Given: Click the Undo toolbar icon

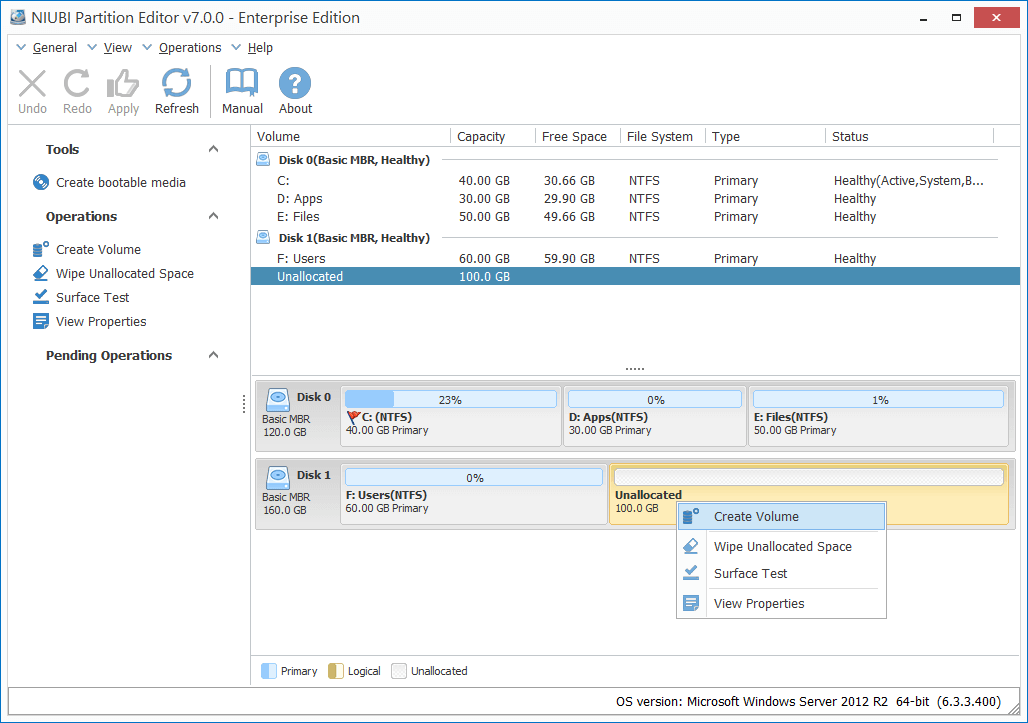Looking at the screenshot, I should coord(33,84).
